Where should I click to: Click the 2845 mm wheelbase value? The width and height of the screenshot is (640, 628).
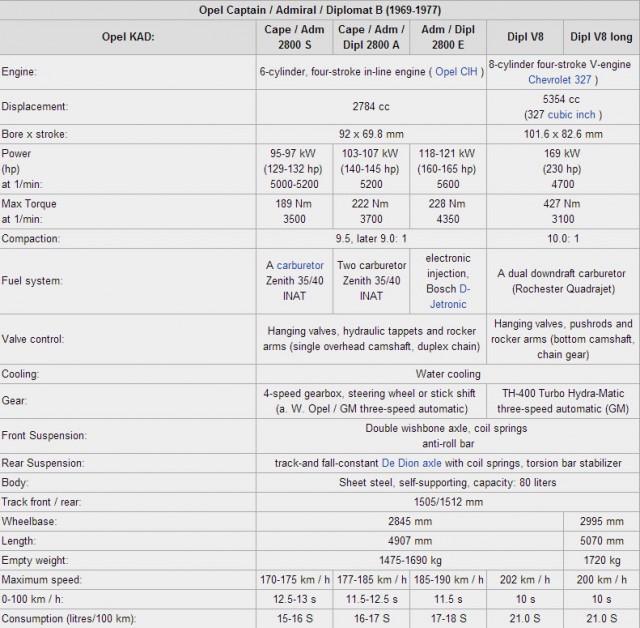tap(410, 521)
